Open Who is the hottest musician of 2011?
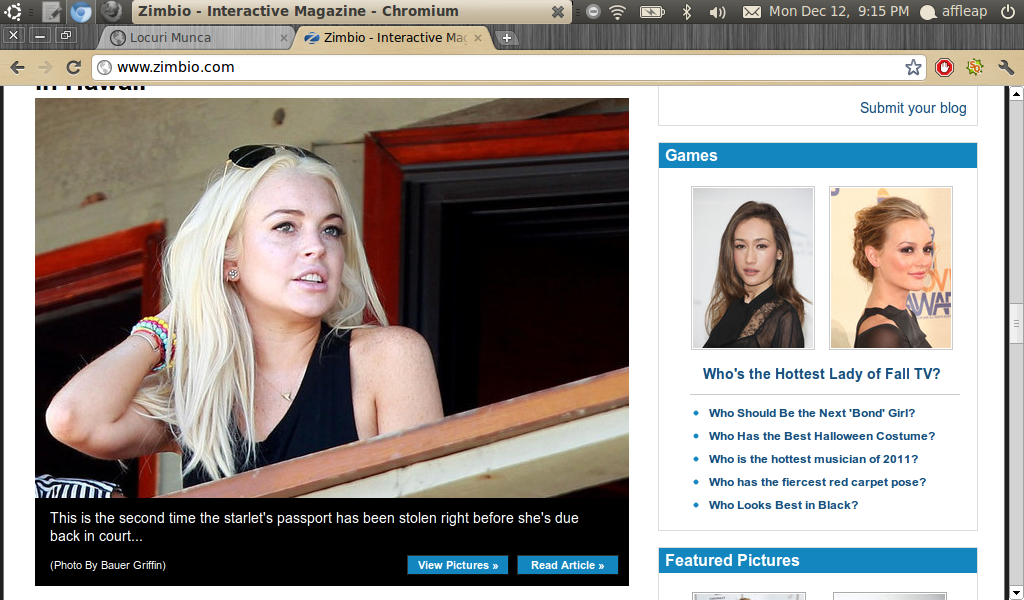 813,459
